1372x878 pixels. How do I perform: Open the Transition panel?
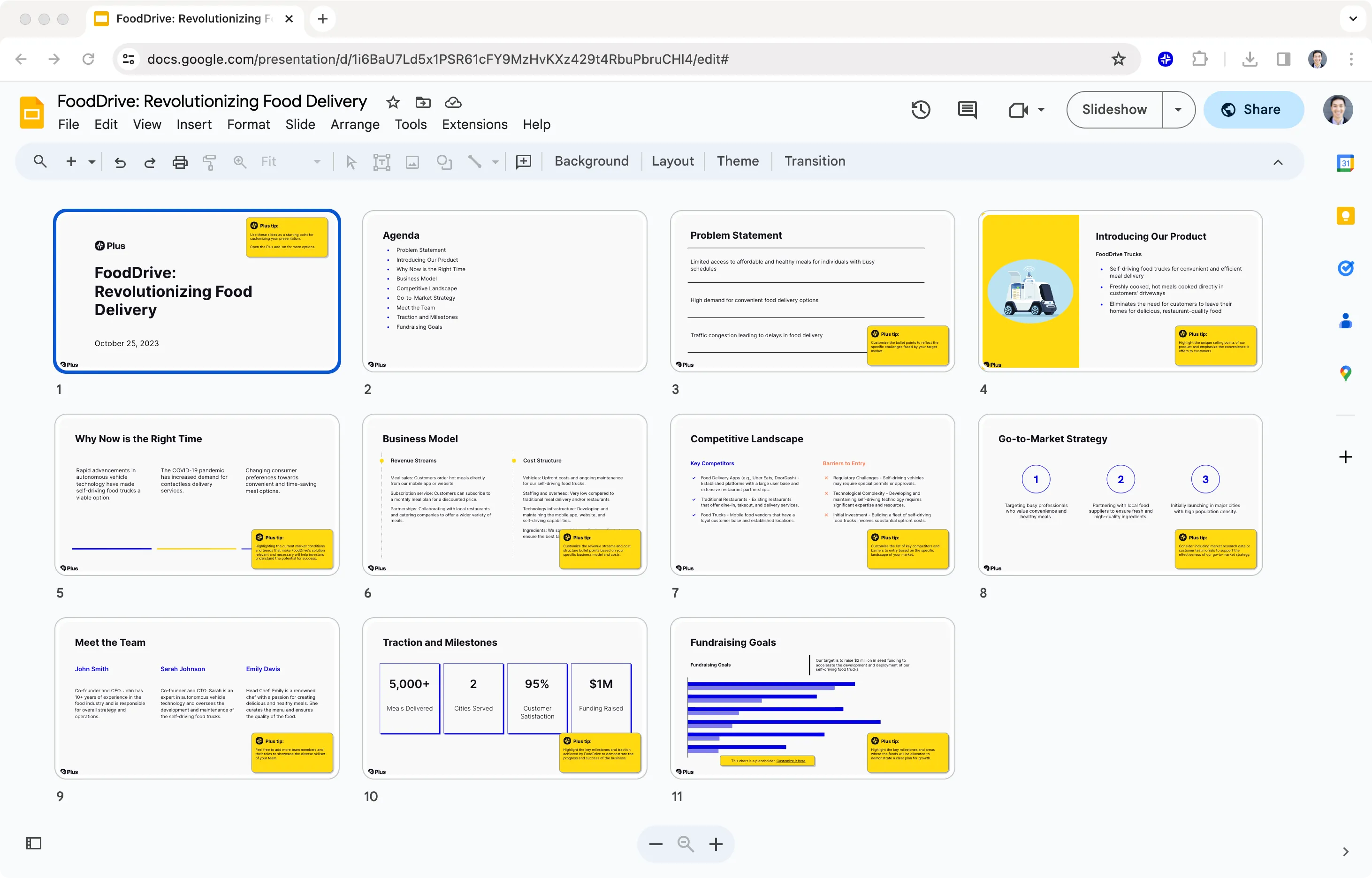pos(814,161)
